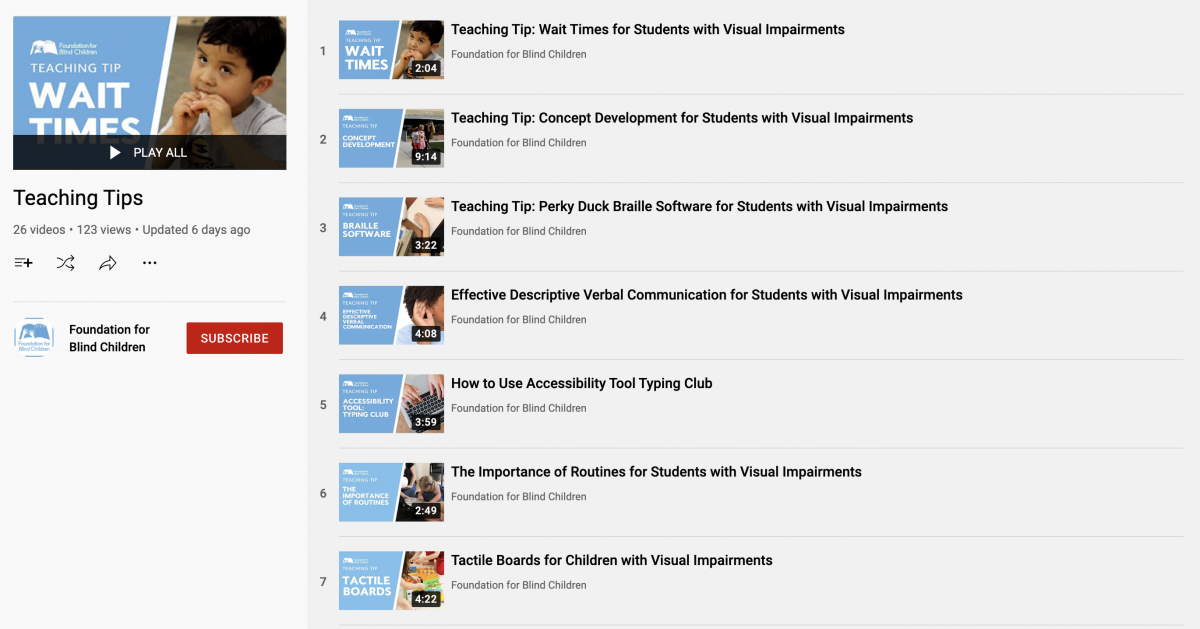Open the Wait Times video thumbnail
Image resolution: width=1200 pixels, height=629 pixels.
tap(391, 50)
